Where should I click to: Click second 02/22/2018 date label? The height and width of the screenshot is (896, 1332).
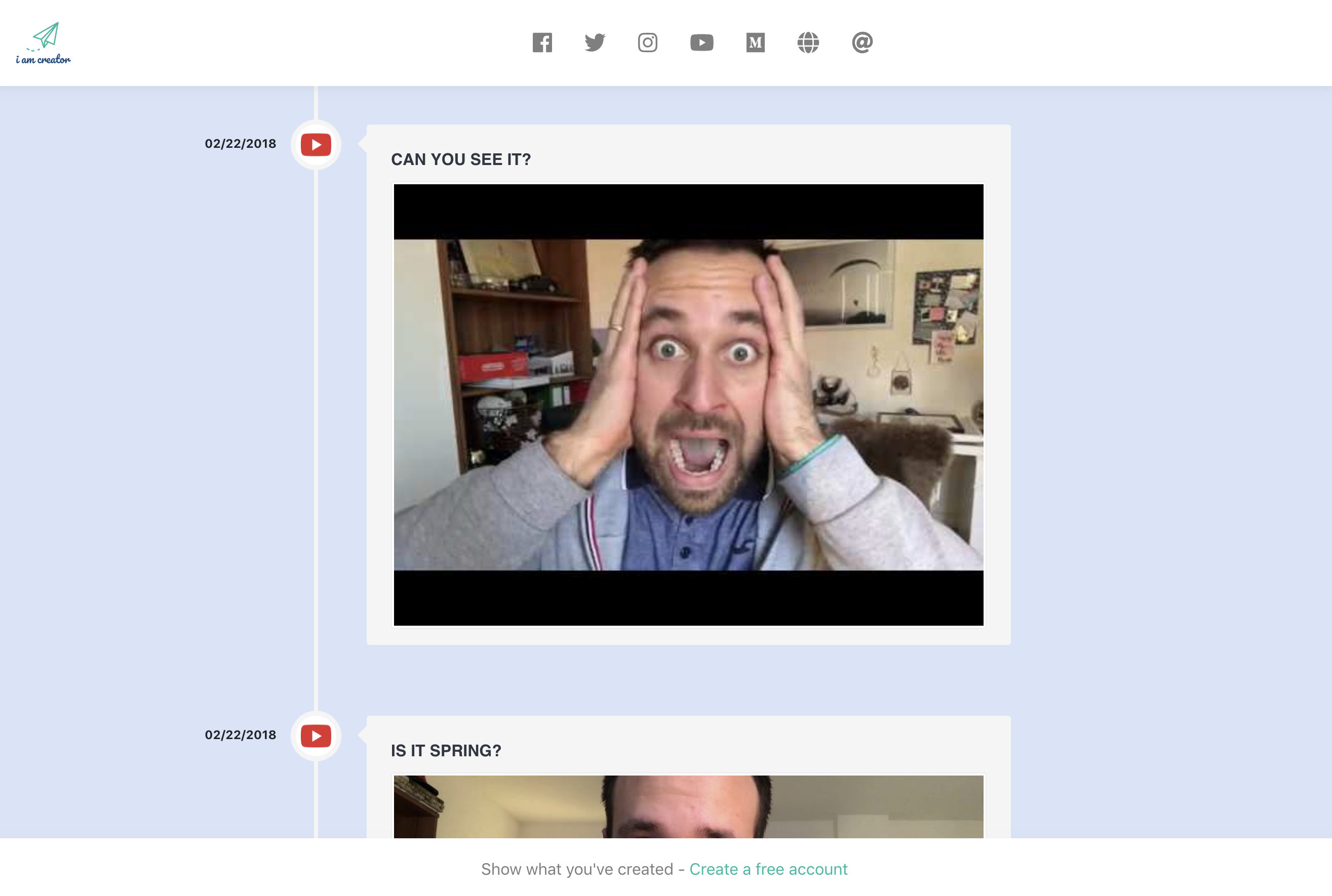click(240, 735)
